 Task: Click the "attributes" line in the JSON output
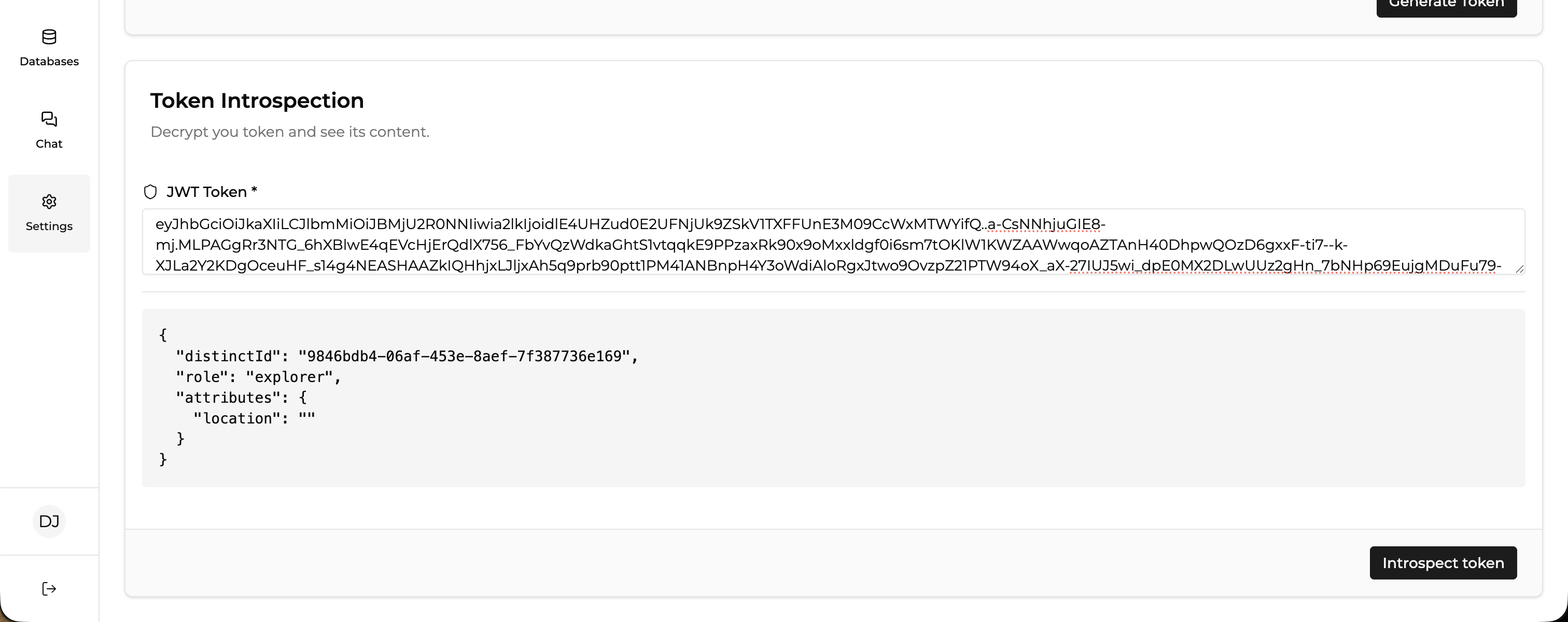click(x=241, y=398)
